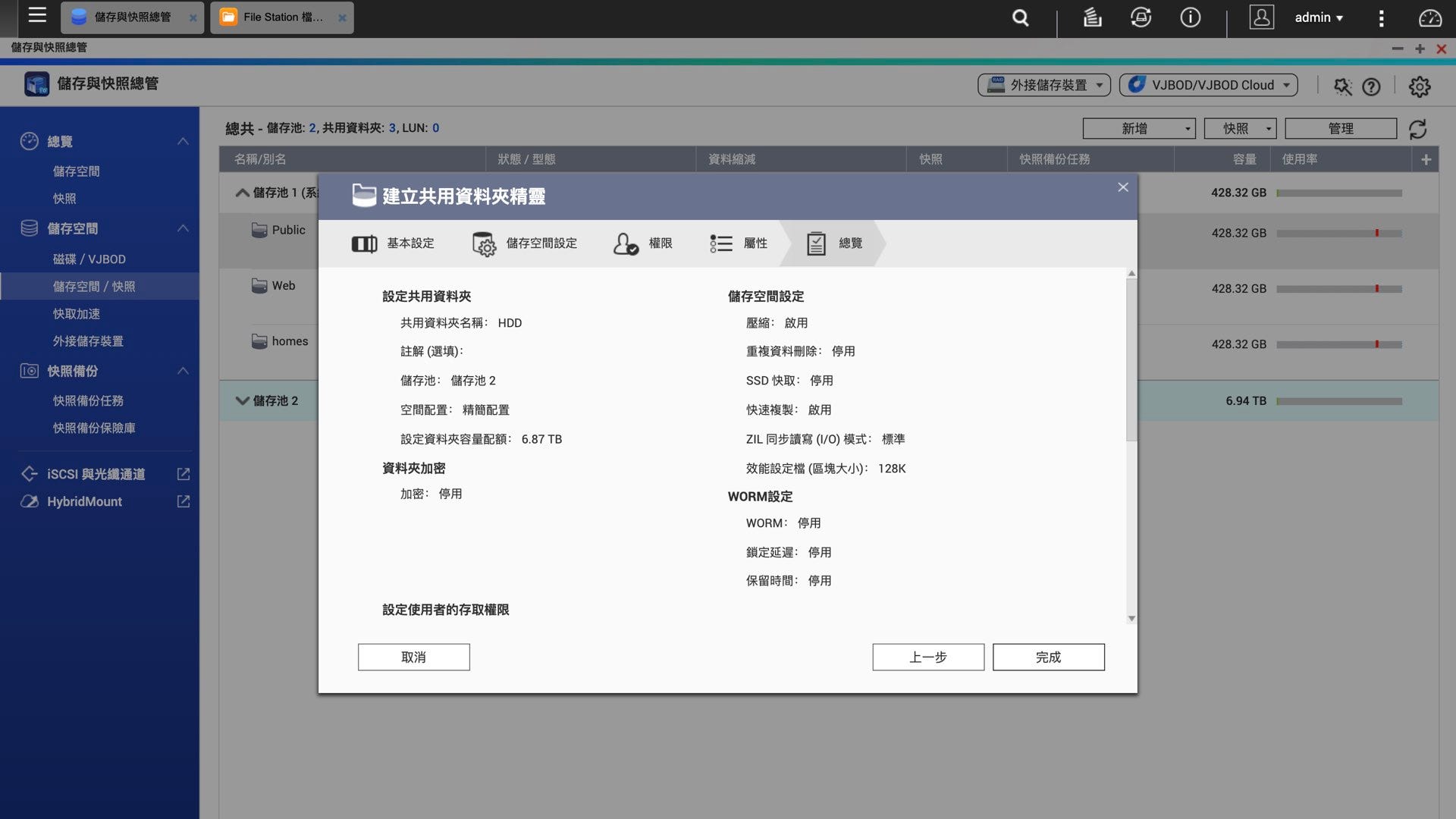This screenshot has width=1456, height=819.
Task: Open event notifications info icon
Action: (x=1190, y=17)
